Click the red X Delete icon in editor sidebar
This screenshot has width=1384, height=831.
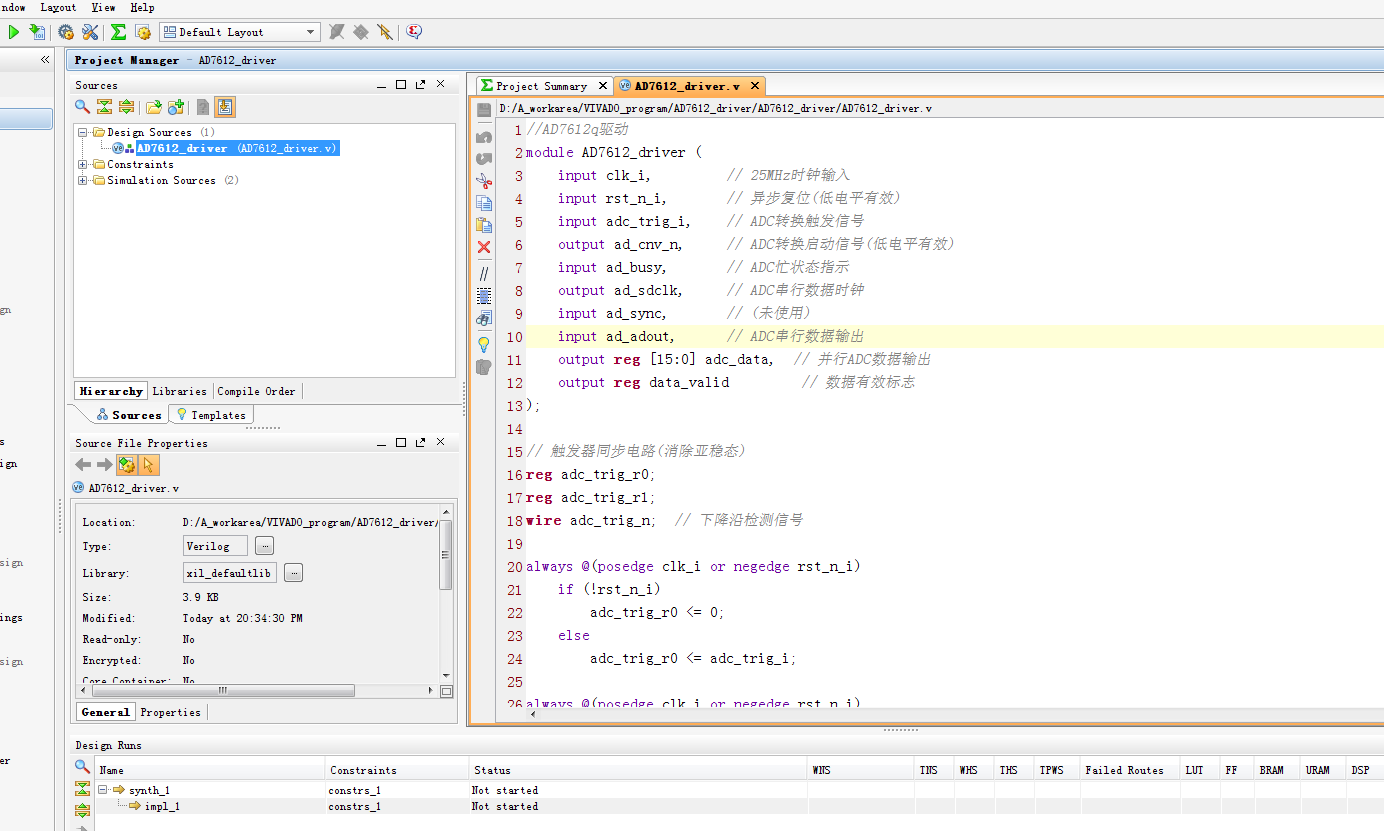pos(484,247)
